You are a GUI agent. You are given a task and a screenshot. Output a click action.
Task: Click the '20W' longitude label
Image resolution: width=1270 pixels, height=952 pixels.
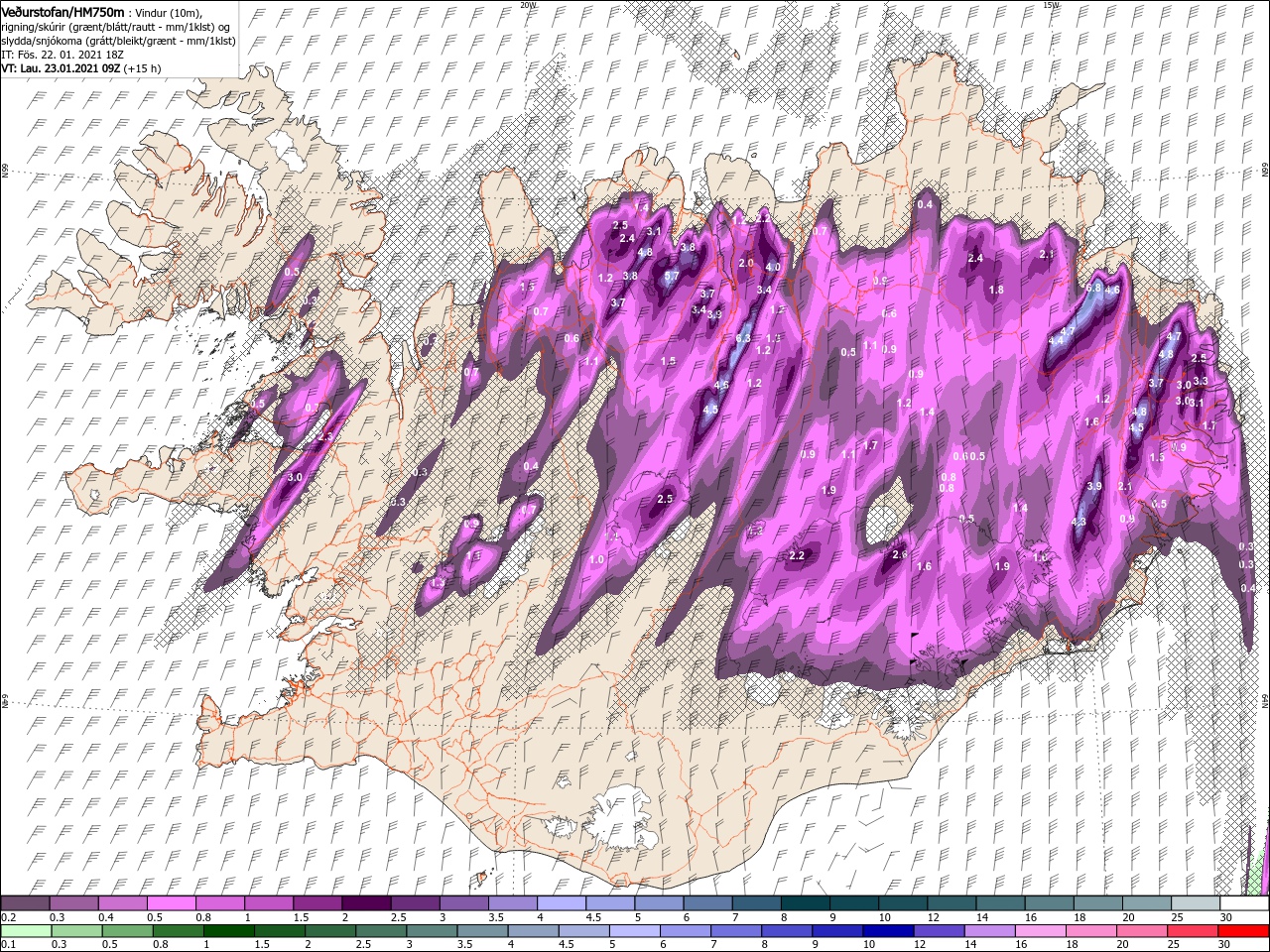528,5
